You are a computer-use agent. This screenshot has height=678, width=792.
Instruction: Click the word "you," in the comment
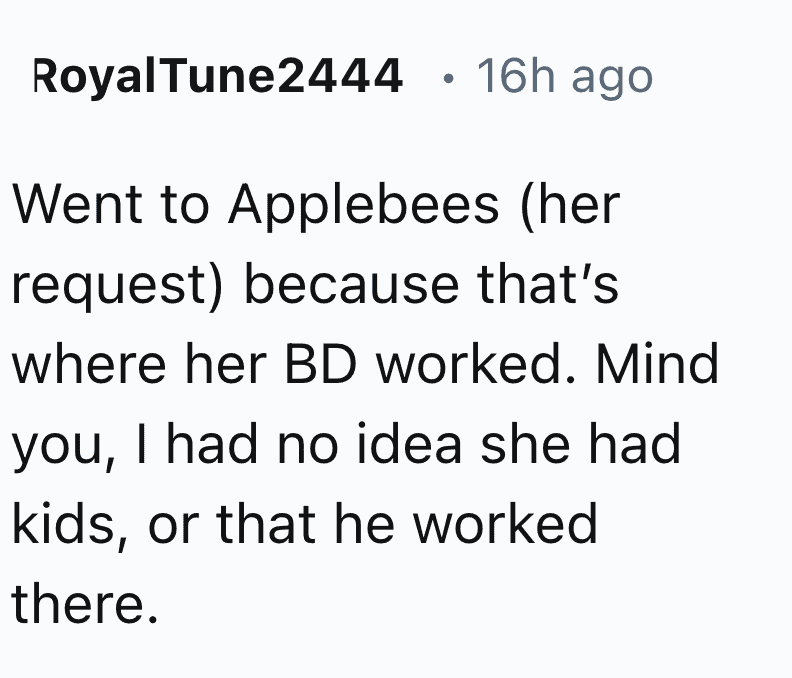coord(64,447)
